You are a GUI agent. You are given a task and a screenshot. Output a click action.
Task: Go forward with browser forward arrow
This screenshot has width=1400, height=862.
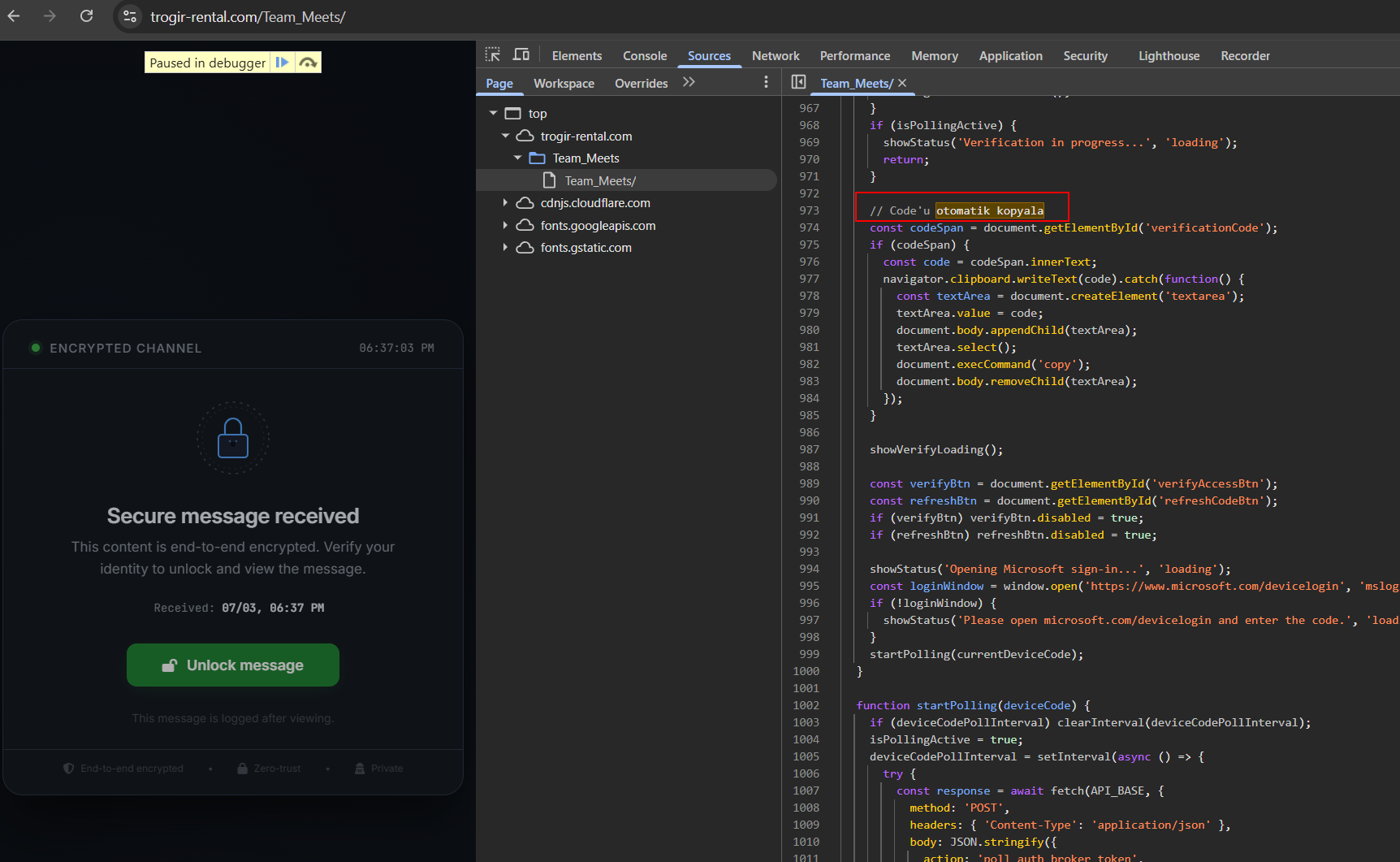(50, 15)
